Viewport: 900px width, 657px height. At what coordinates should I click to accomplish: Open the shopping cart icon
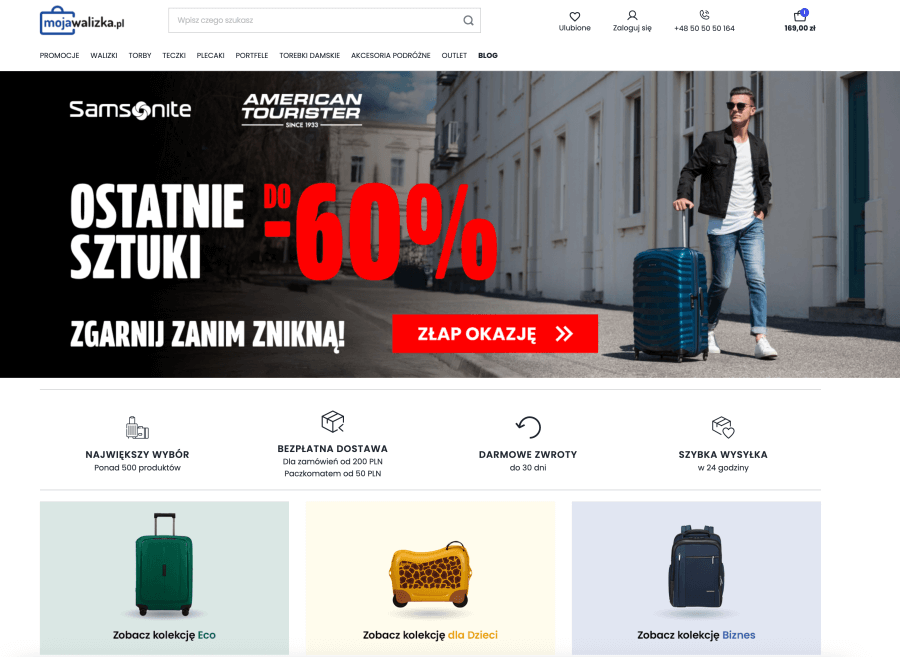[800, 15]
